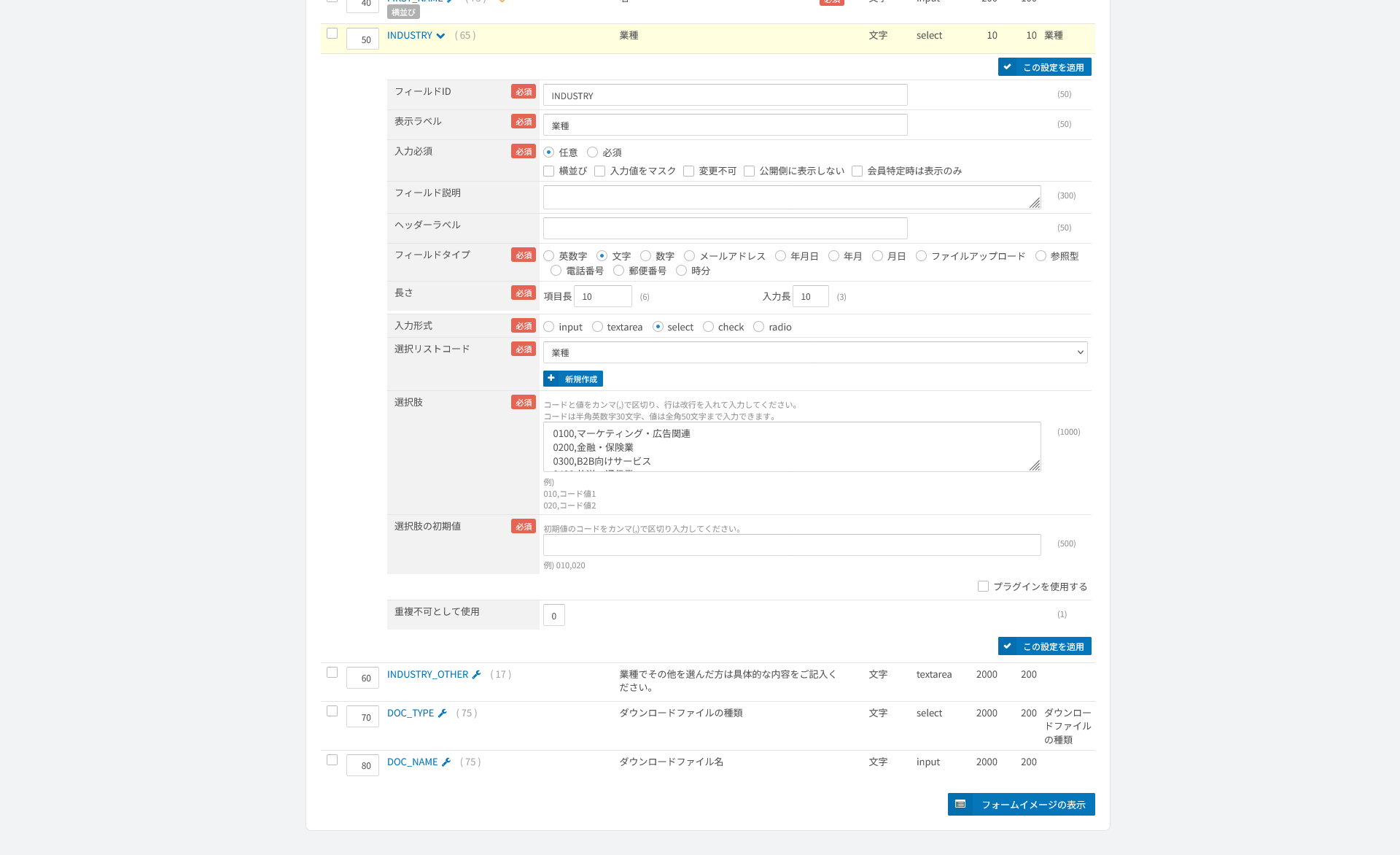Apply settings with top この設定を適用 button
The image size is (1400, 855).
click(1044, 67)
